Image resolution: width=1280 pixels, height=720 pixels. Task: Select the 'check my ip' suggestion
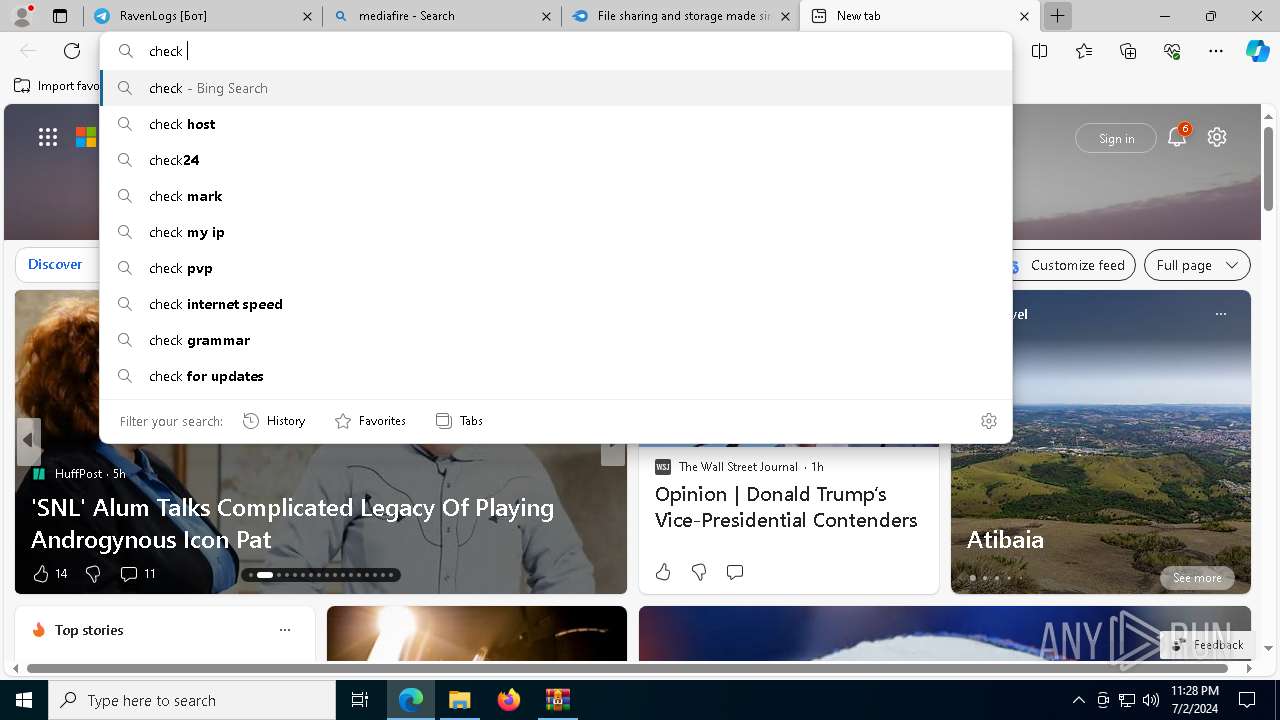point(556,232)
